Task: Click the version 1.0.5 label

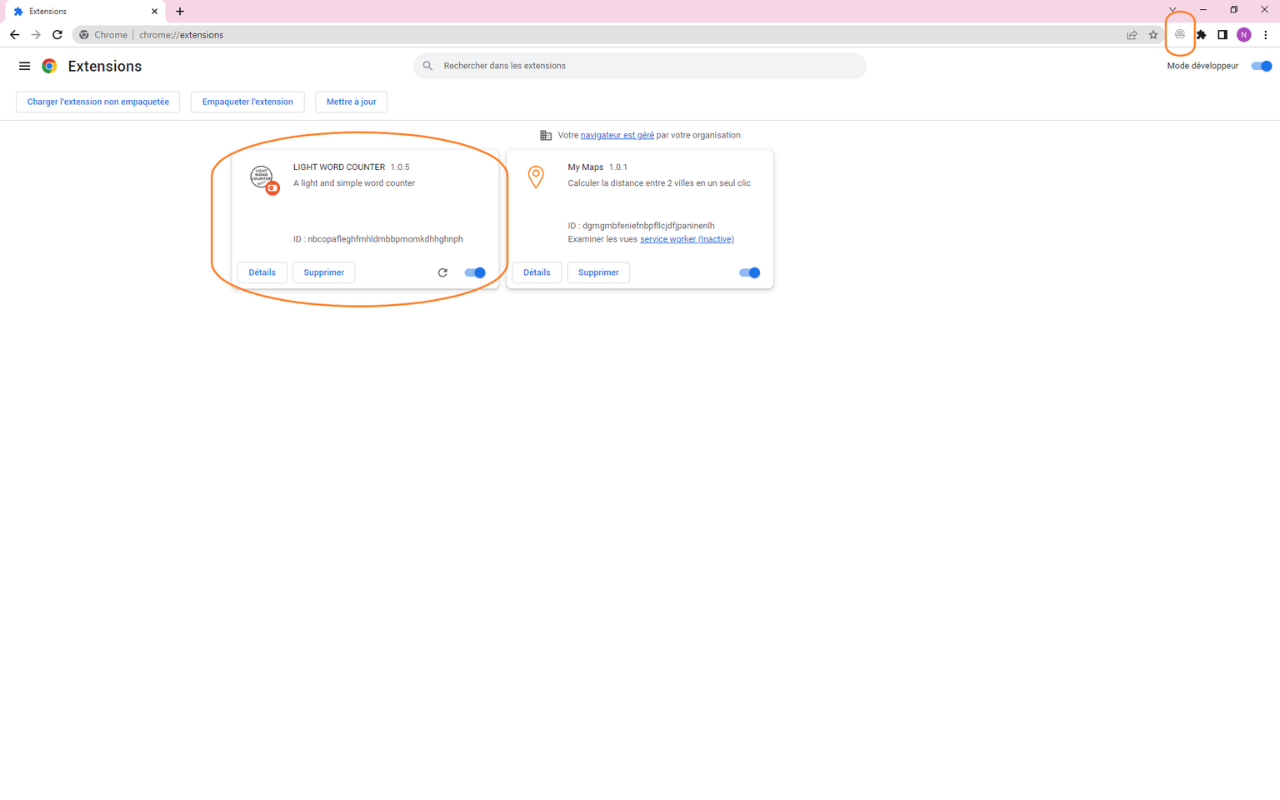Action: click(x=400, y=167)
